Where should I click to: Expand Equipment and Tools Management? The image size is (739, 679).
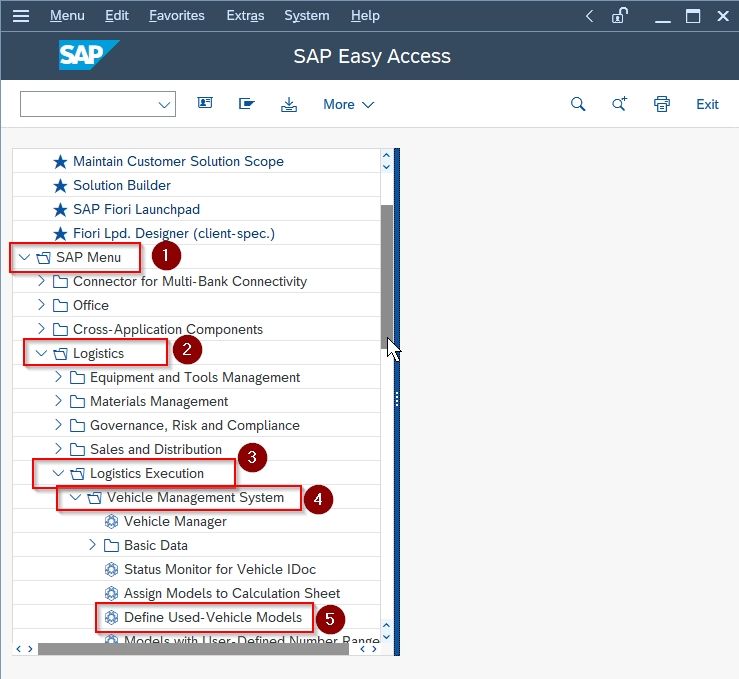[x=58, y=377]
